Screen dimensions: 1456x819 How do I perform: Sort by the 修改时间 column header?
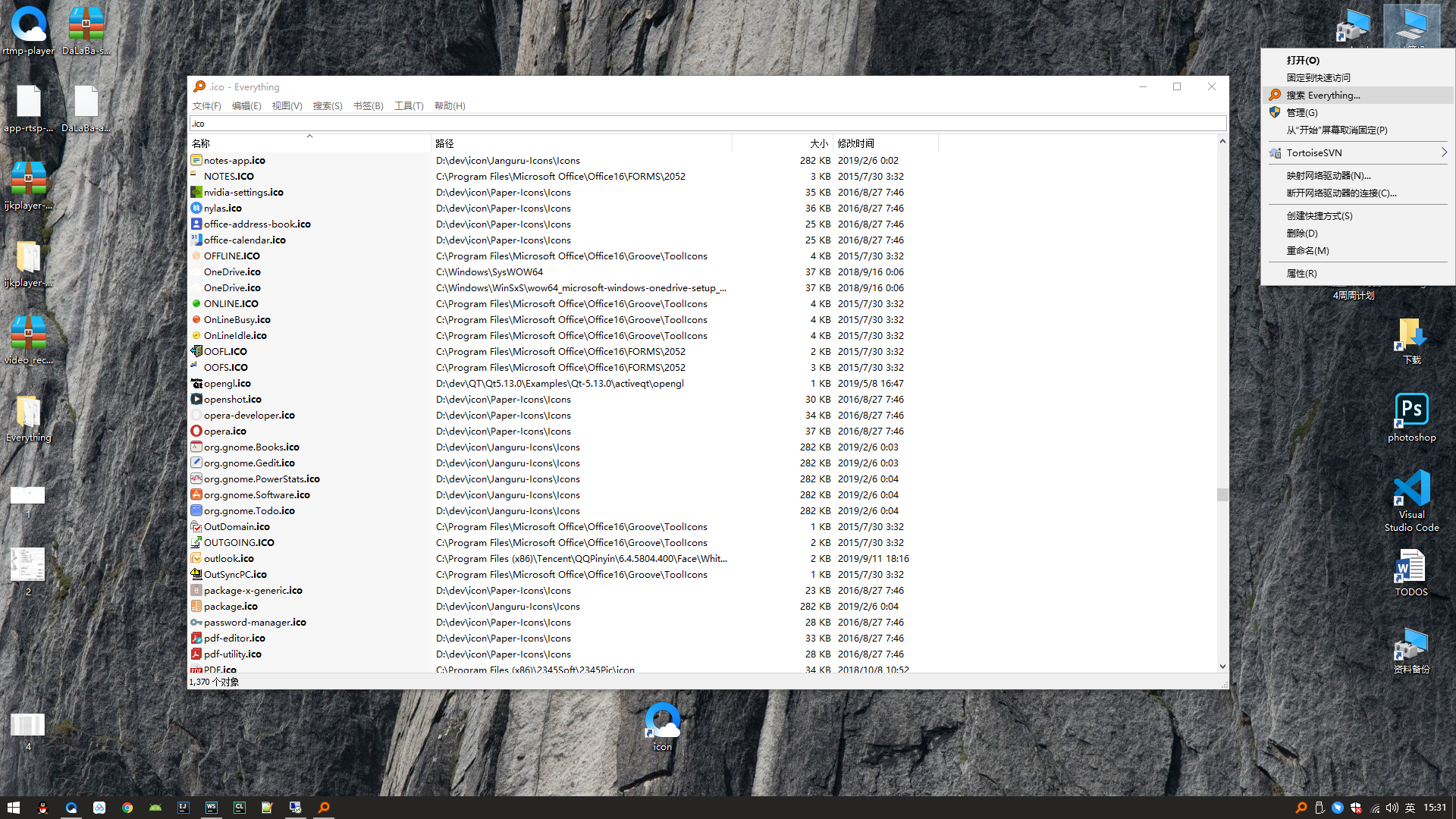point(855,143)
